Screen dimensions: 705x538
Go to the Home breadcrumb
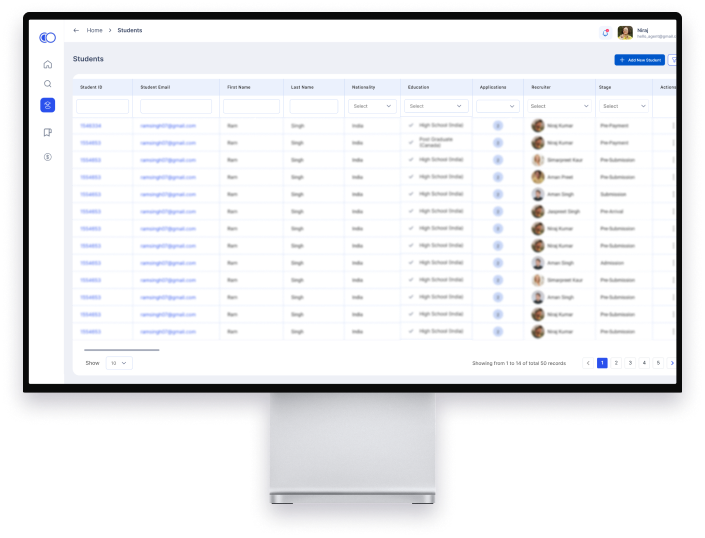click(x=94, y=31)
